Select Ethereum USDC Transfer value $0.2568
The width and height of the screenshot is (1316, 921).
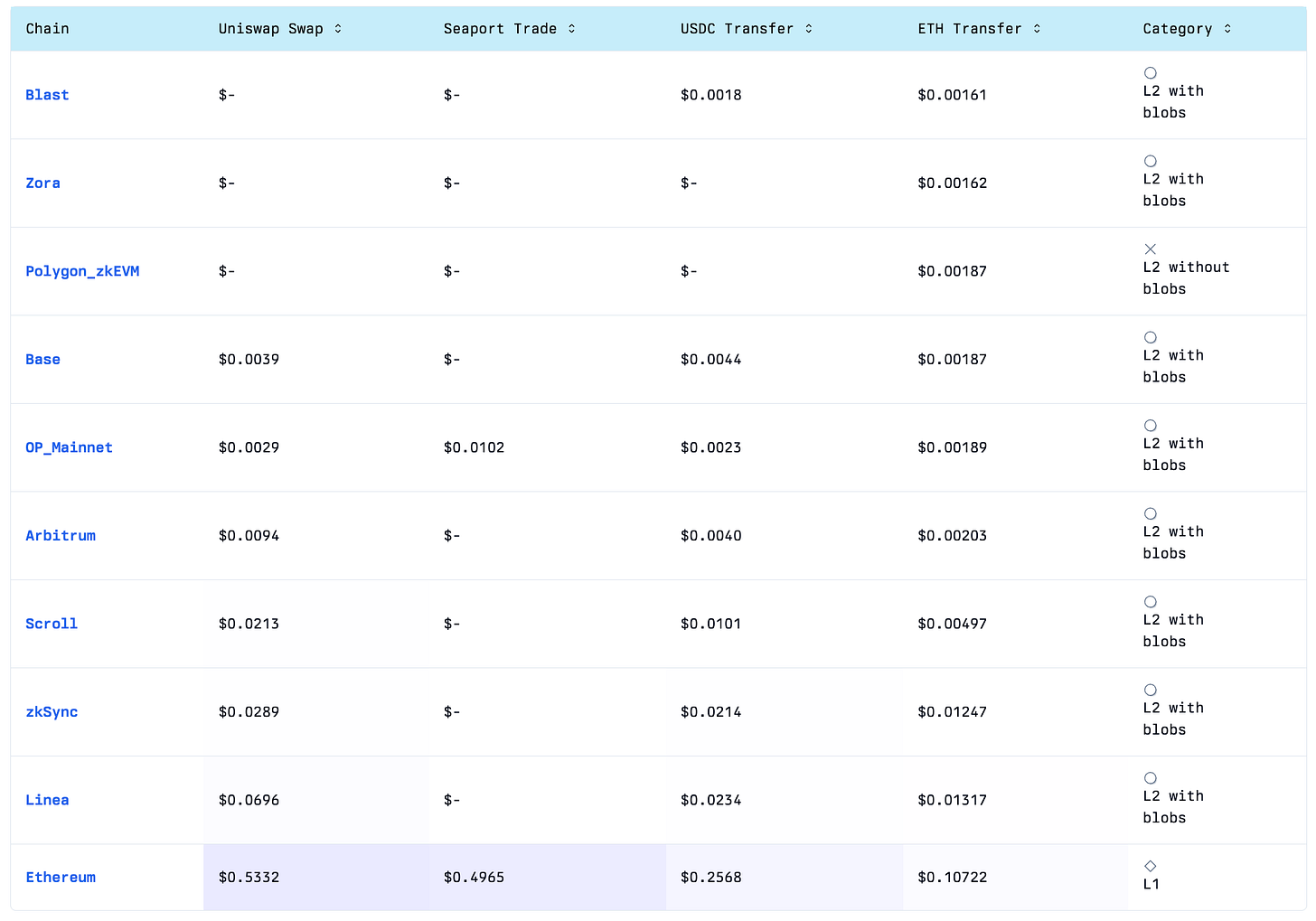pyautogui.click(x=710, y=877)
